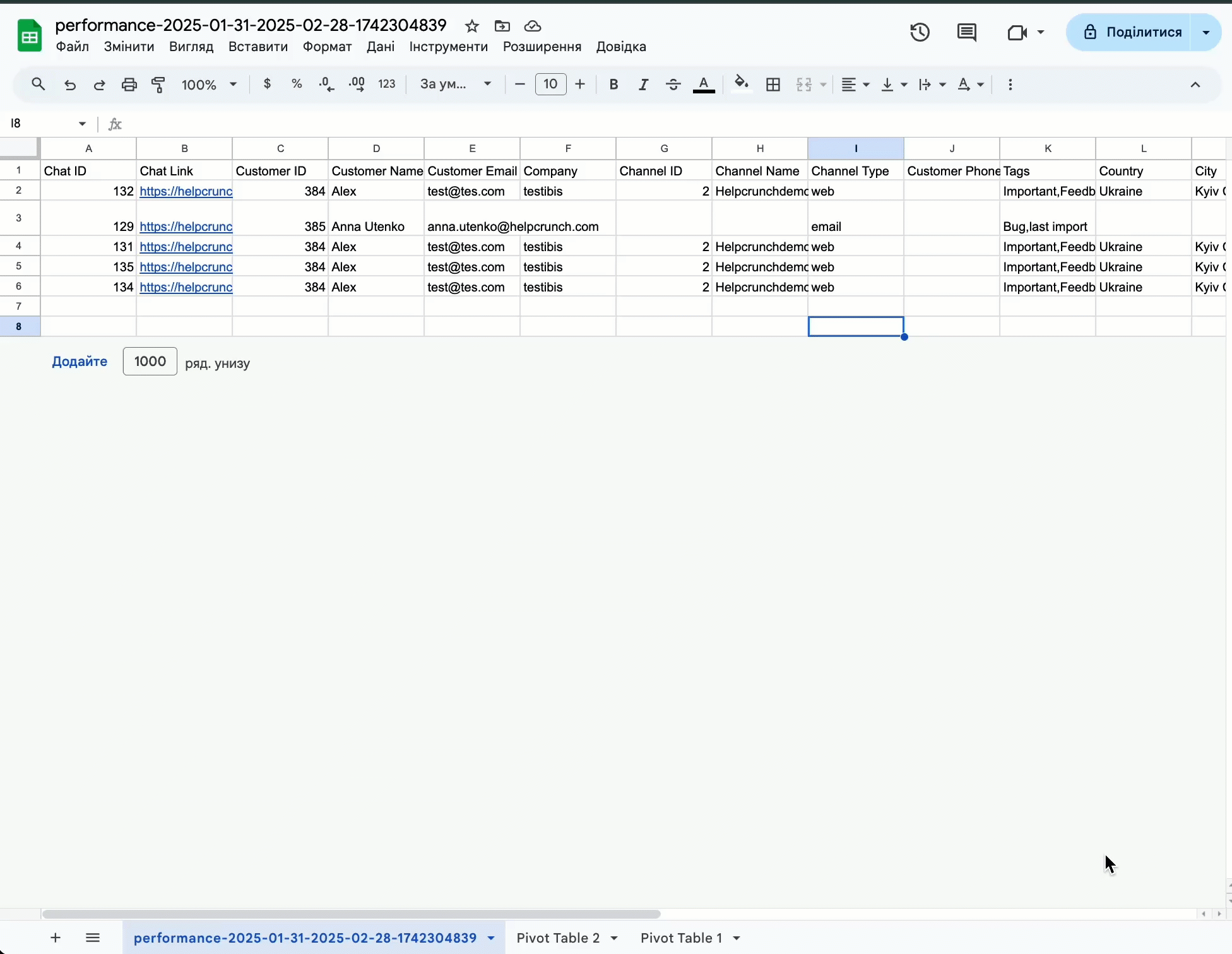Open the font family dropdown
This screenshot has height=954, width=1232.
pyautogui.click(x=456, y=85)
